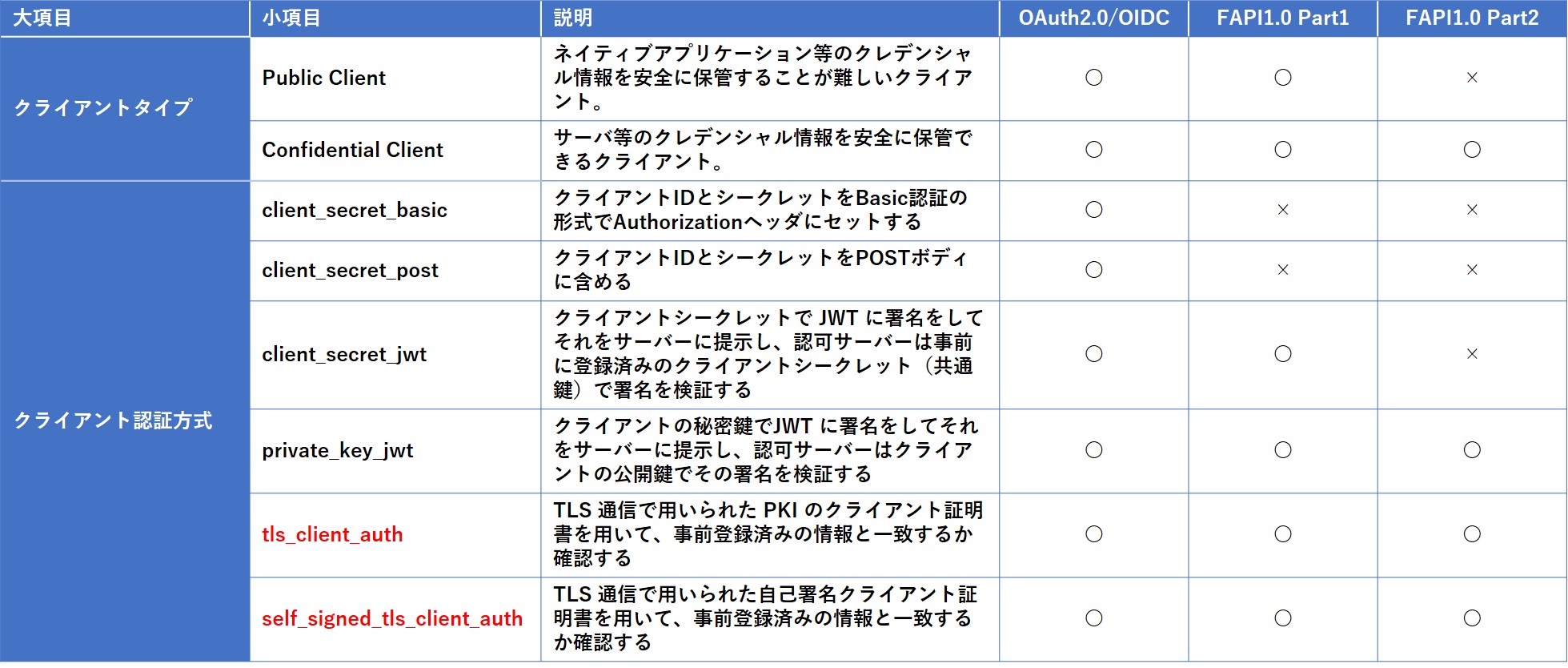Screen dimensions: 1568x668
Task: Click the ○ for private_key_jwt under OAuth2.0/OIDC
Action: click(x=1093, y=450)
